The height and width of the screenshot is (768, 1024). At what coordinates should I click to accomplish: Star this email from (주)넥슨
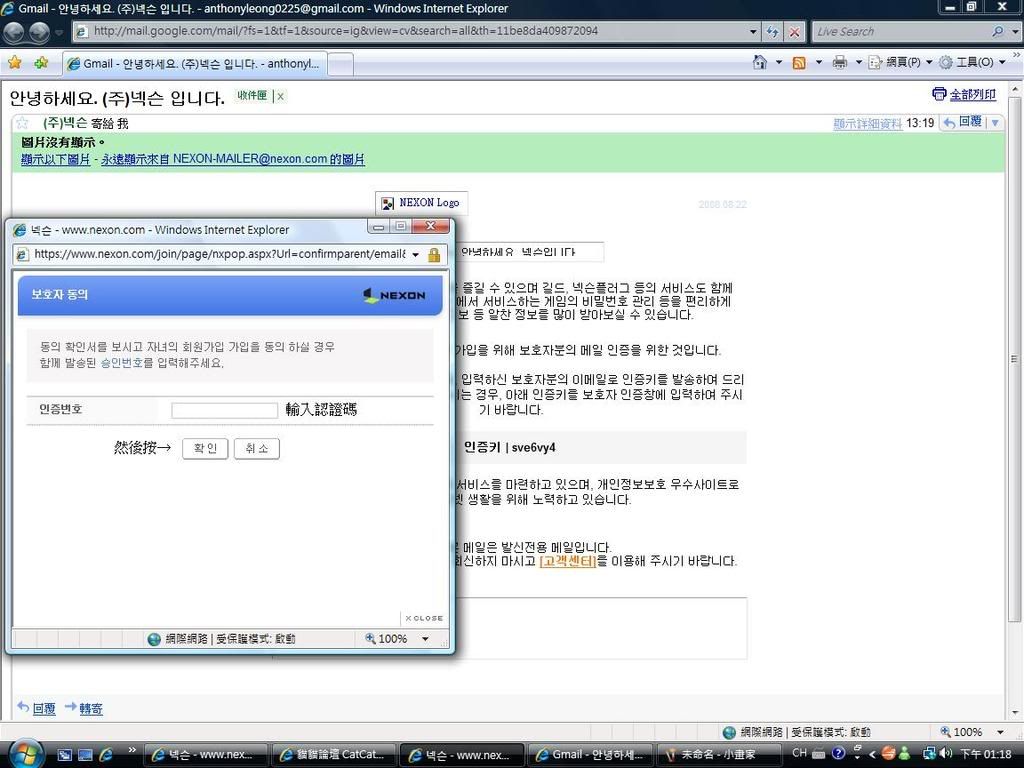[22, 123]
